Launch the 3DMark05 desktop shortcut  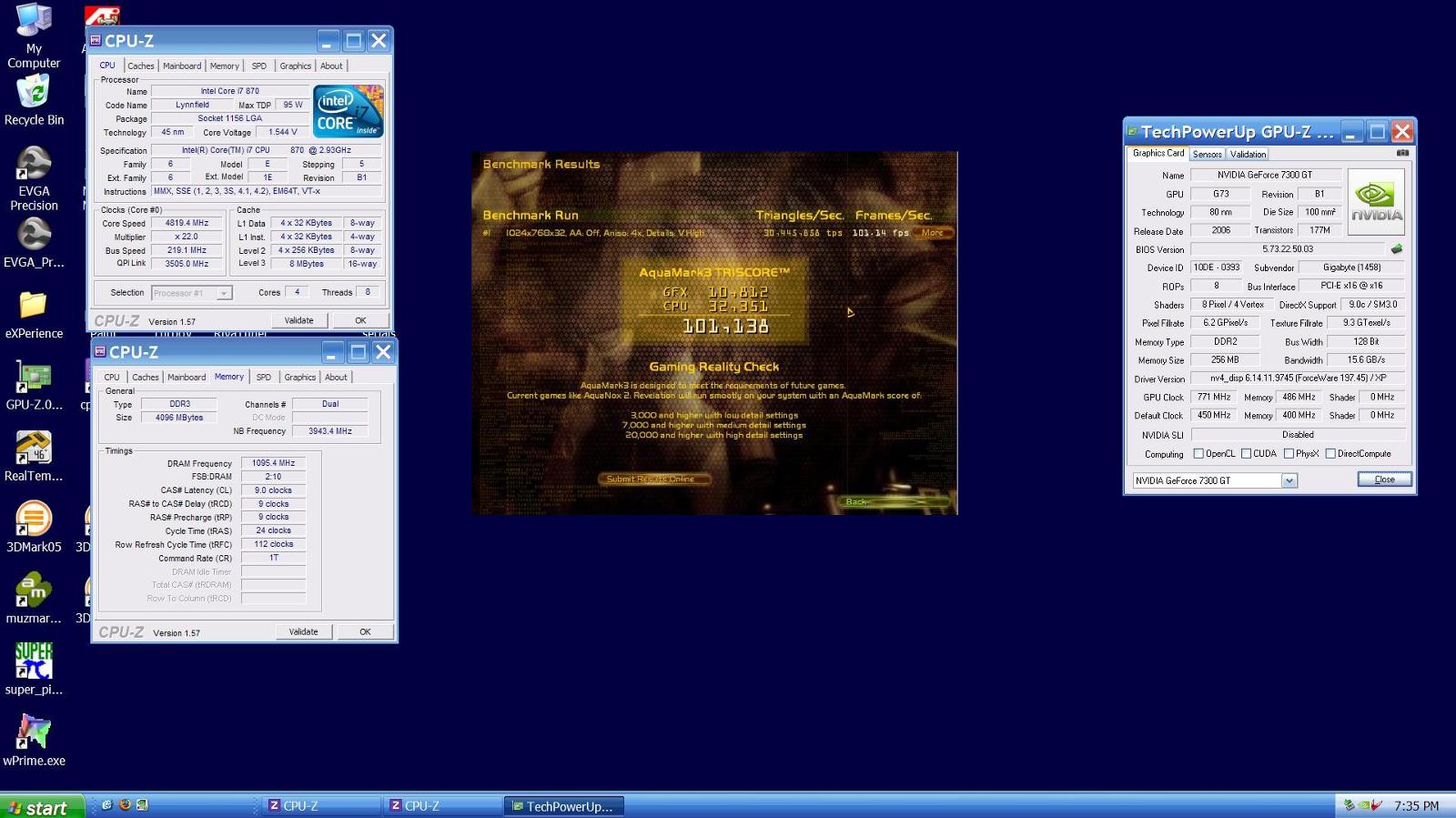[34, 528]
